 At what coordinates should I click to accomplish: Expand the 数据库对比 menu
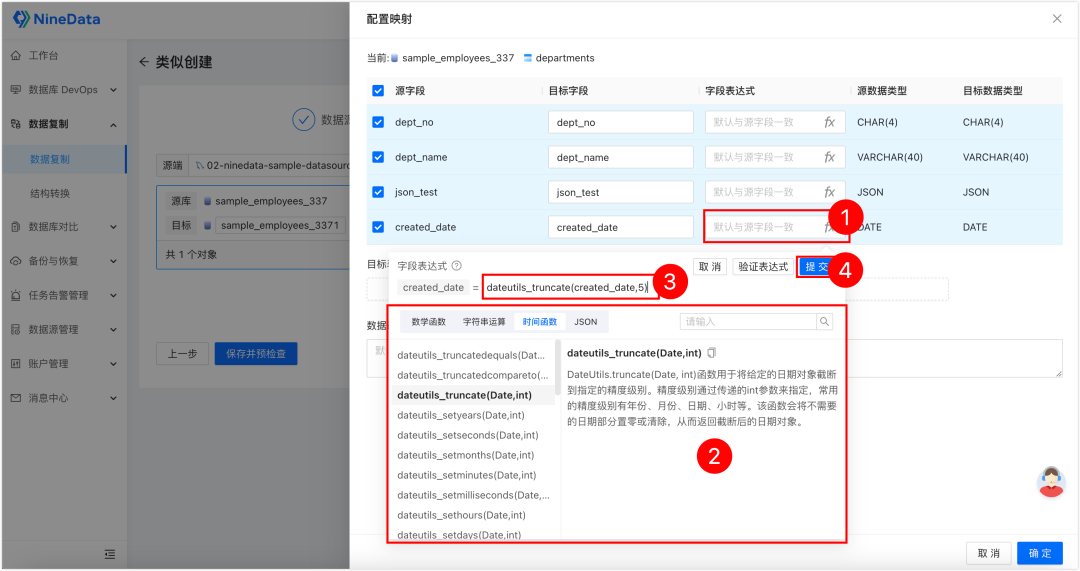click(x=114, y=227)
